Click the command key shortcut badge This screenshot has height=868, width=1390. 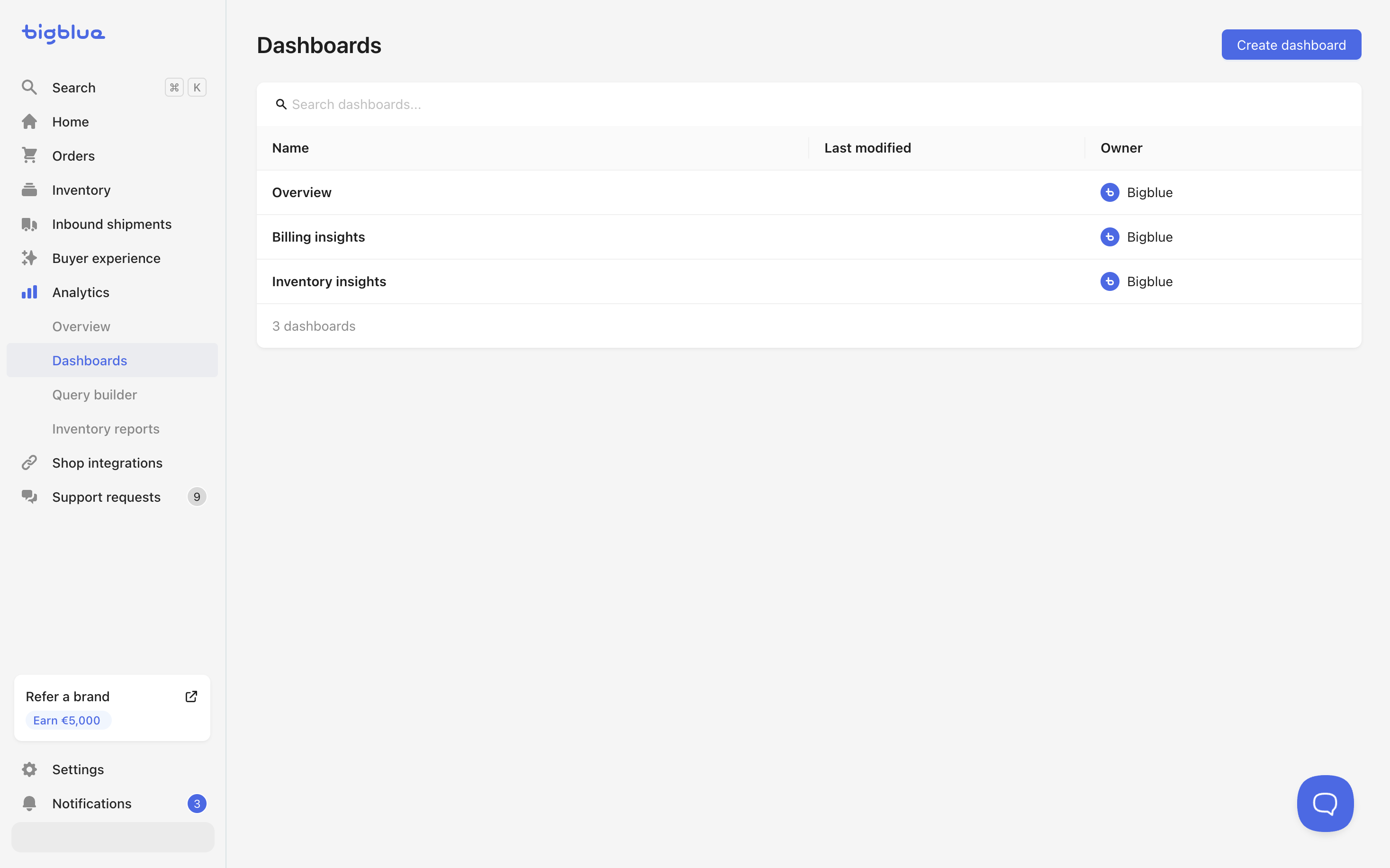[x=174, y=87]
